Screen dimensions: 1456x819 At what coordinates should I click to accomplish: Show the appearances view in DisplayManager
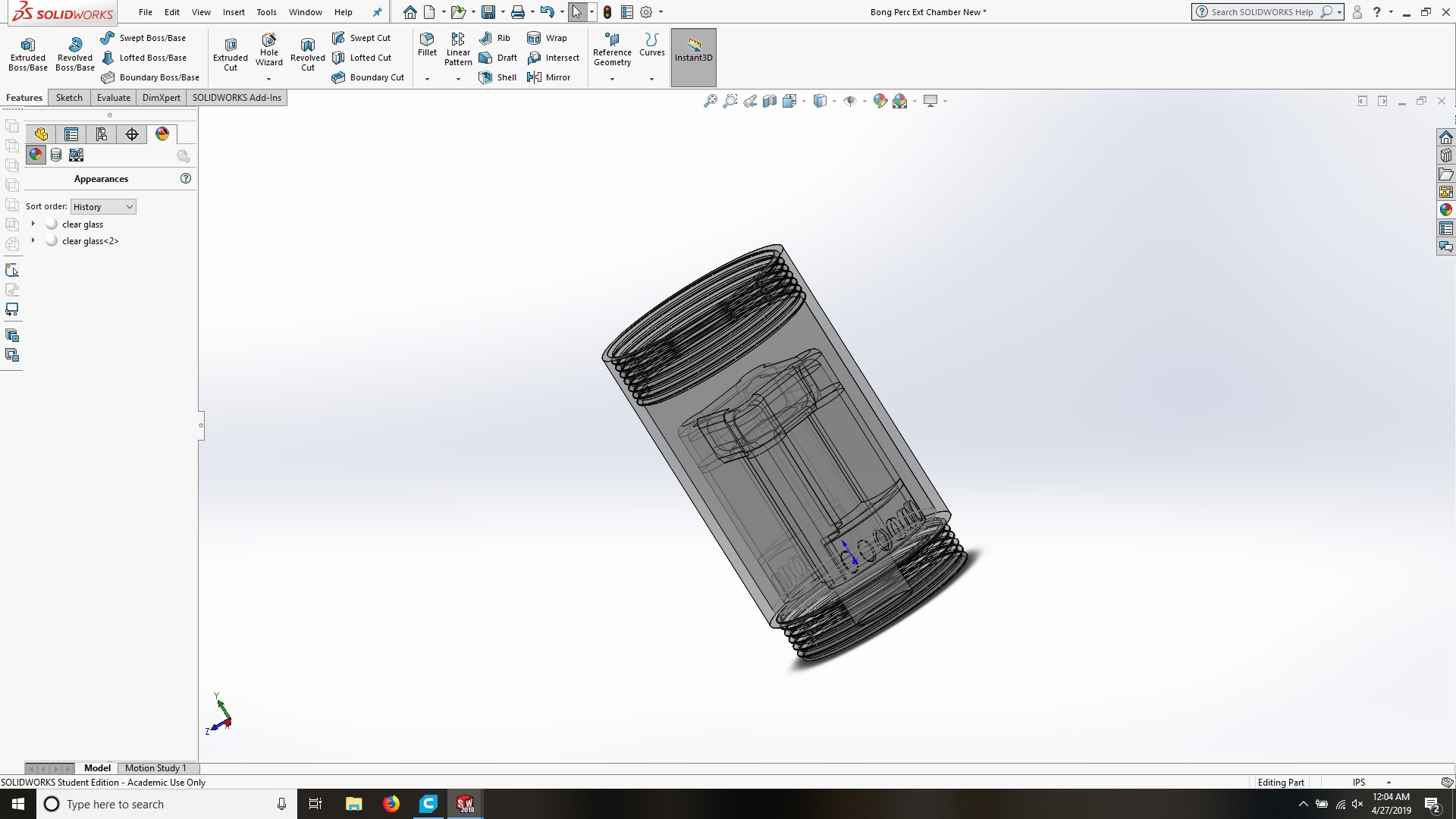[36, 155]
